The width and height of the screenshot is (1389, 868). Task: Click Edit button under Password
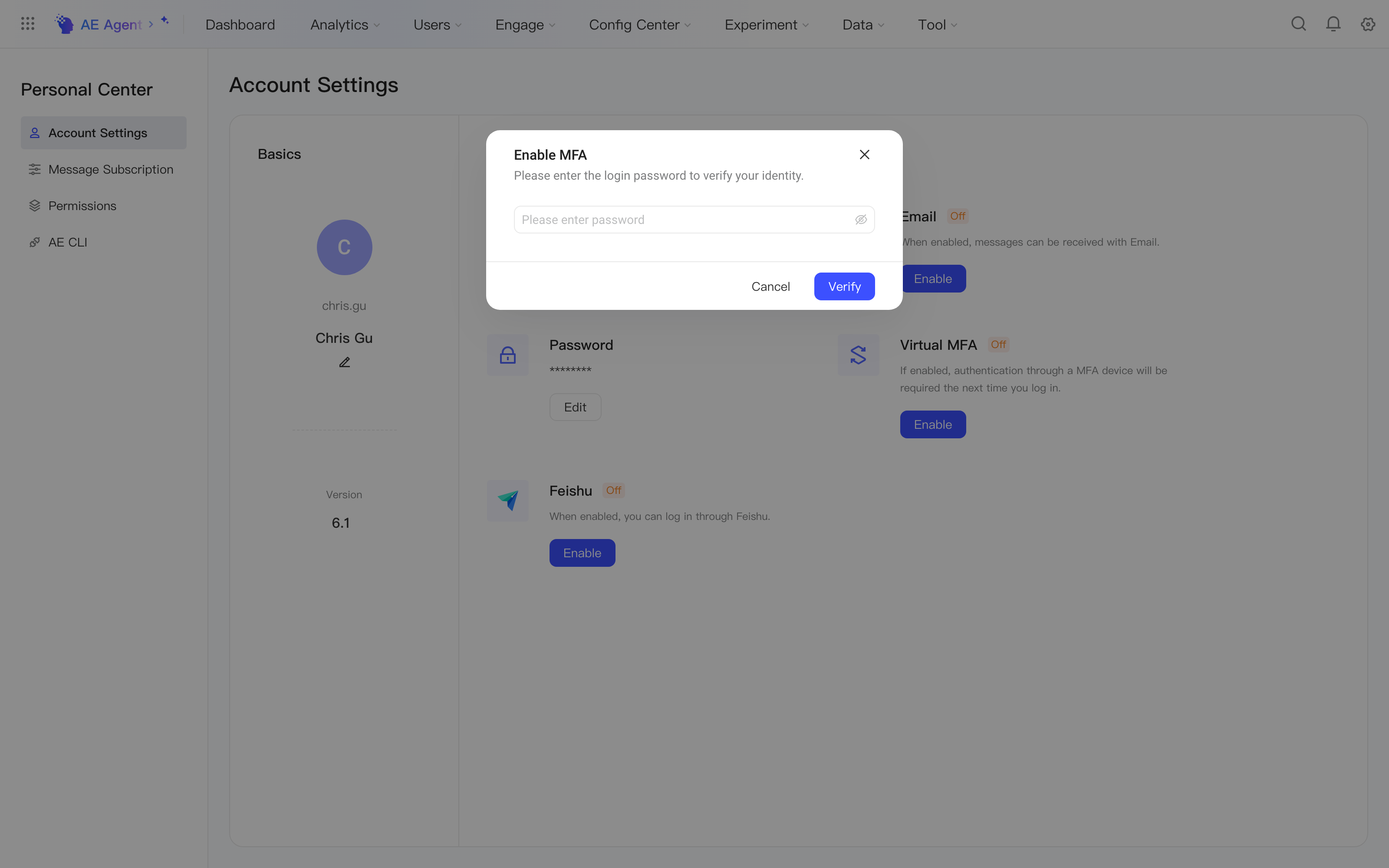(575, 407)
